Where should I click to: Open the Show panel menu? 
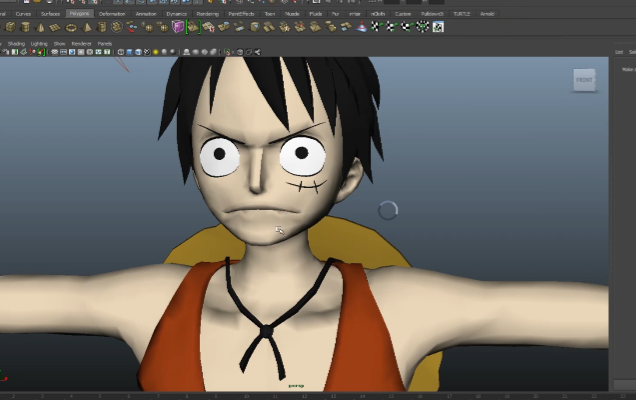coord(59,44)
